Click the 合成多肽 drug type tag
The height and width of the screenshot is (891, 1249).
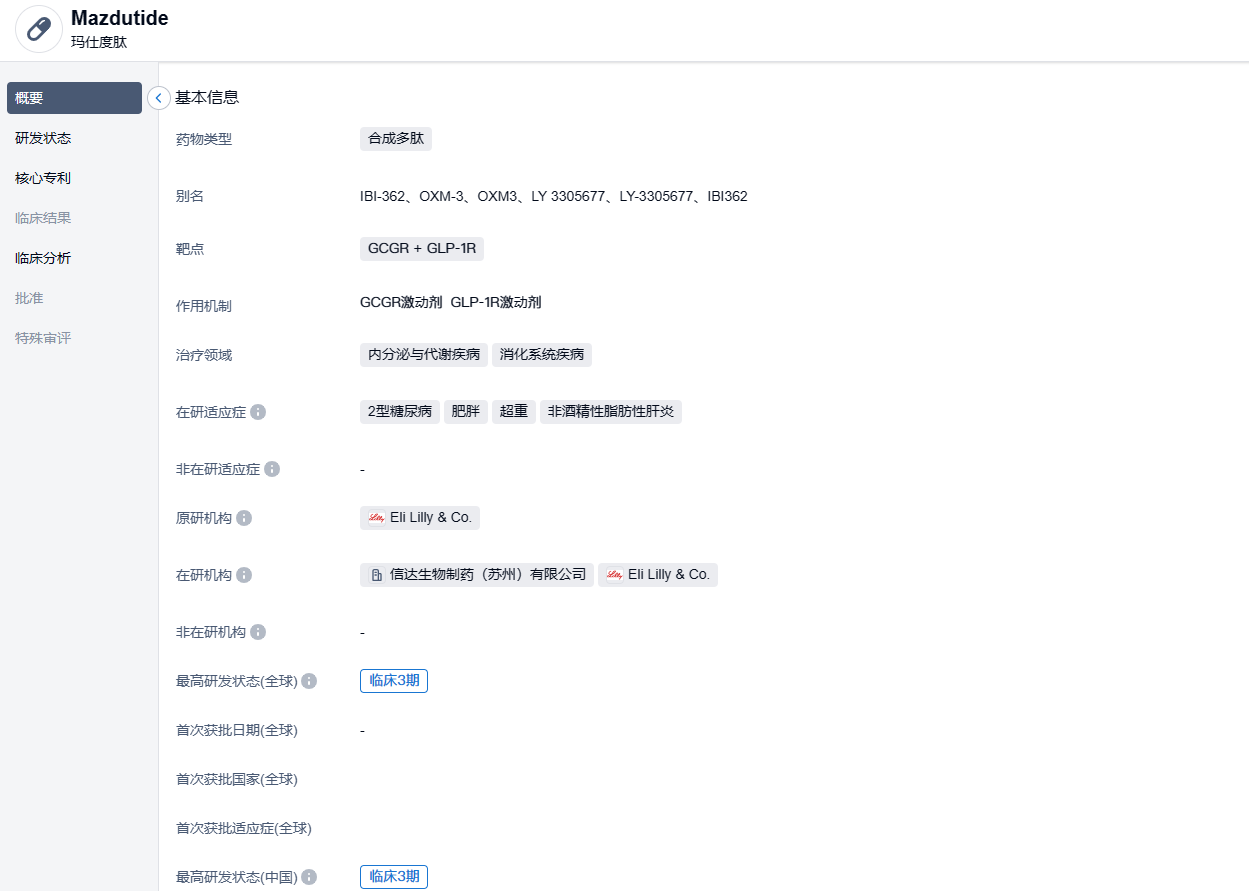tap(395, 139)
